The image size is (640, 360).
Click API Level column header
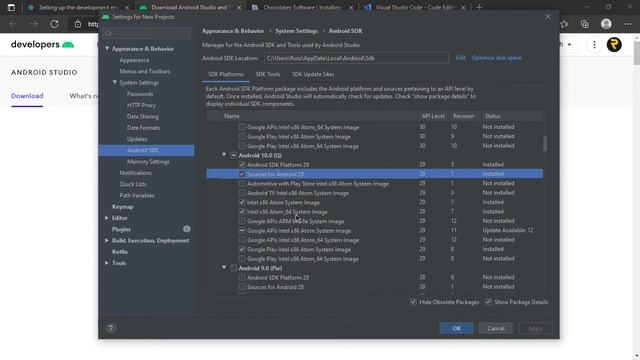coord(433,116)
